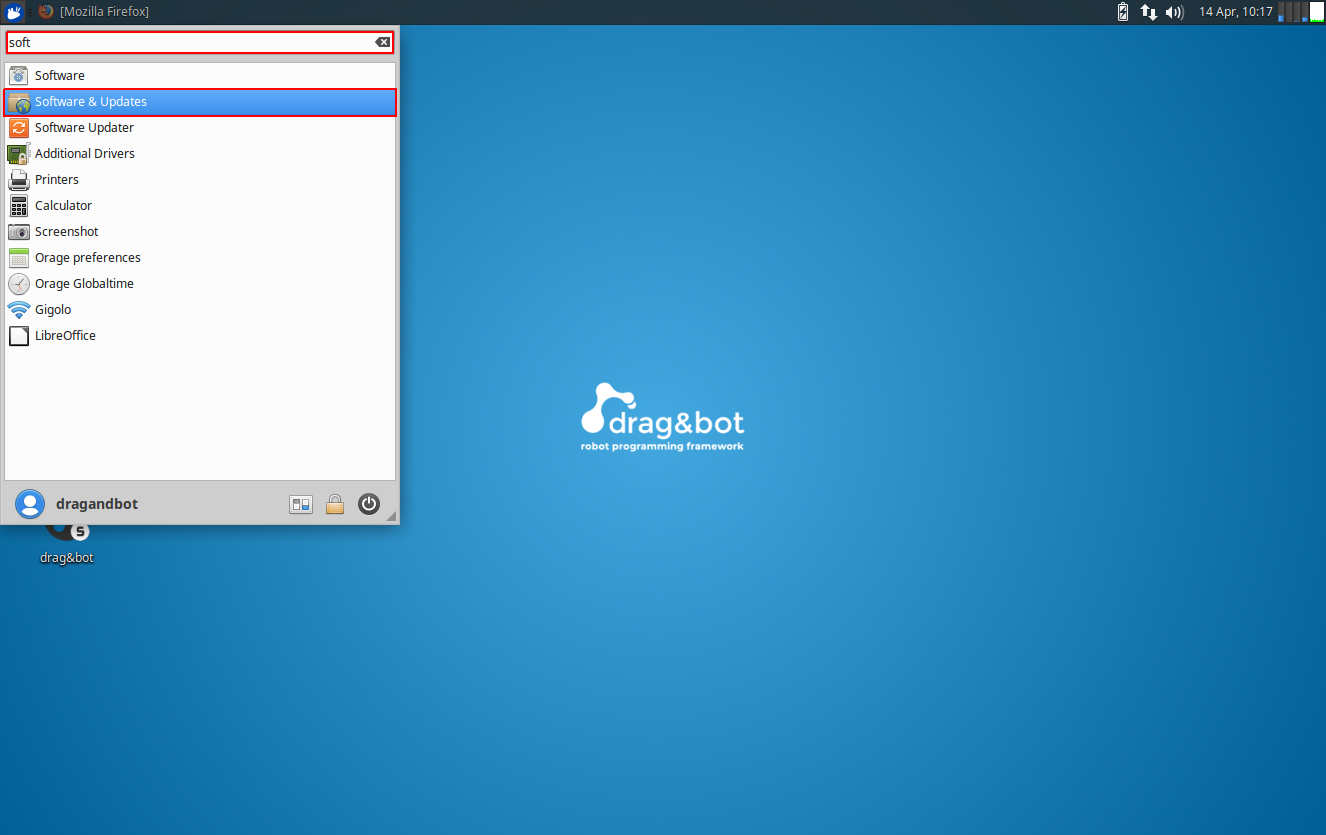The height and width of the screenshot is (835, 1326).
Task: Click the Orage preferences calendar icon
Action: pyautogui.click(x=19, y=257)
